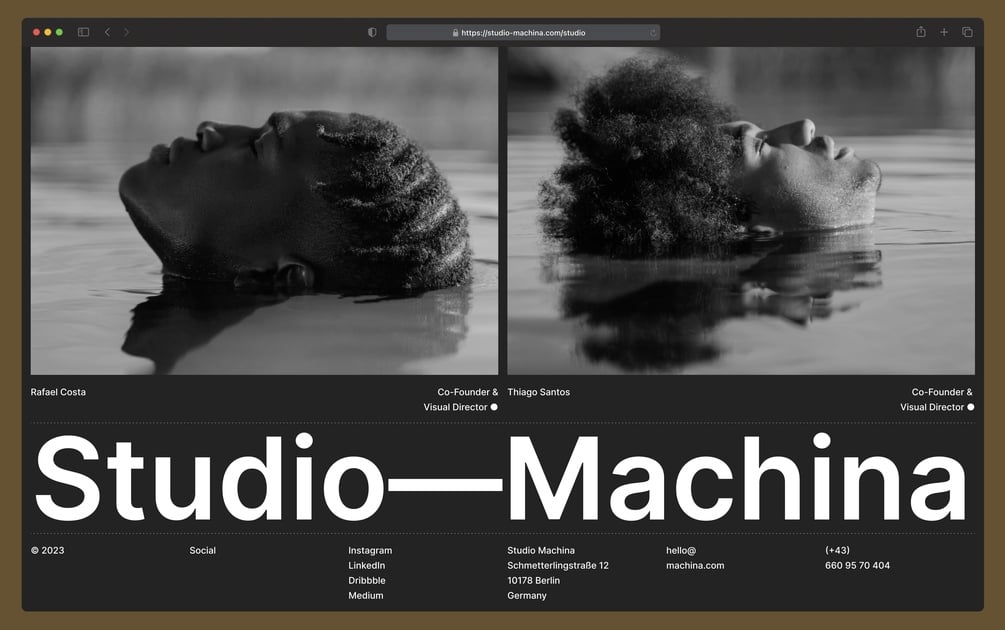Open the Instagram link
The image size is (1005, 630).
click(370, 550)
